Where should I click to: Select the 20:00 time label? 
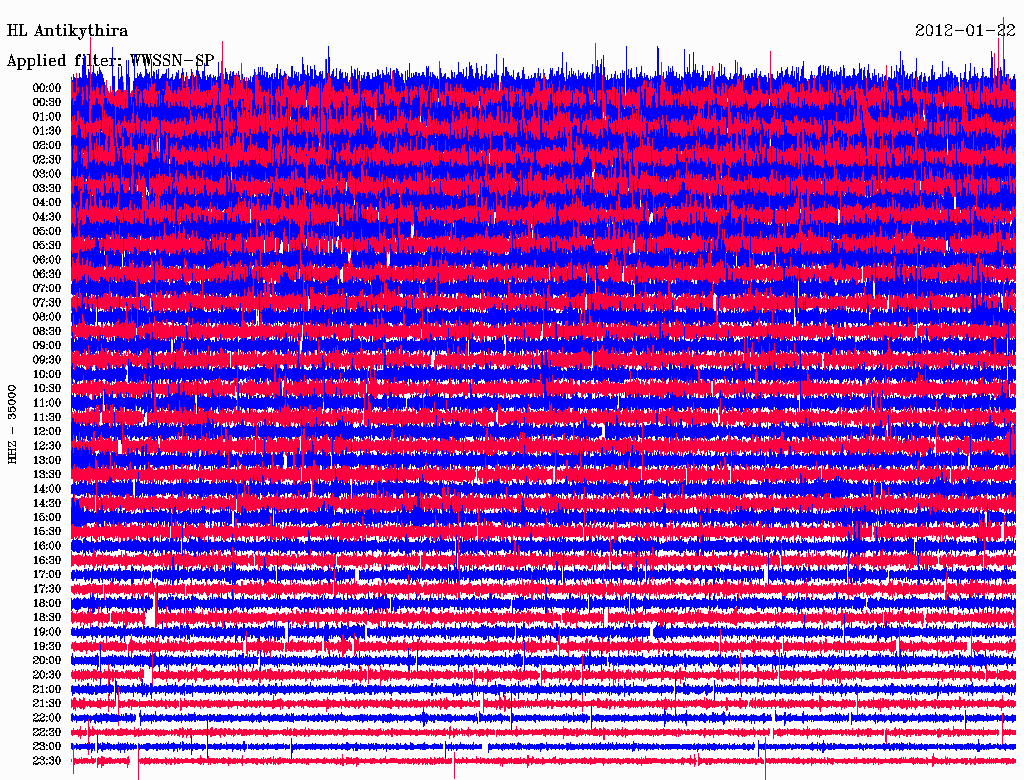point(47,660)
